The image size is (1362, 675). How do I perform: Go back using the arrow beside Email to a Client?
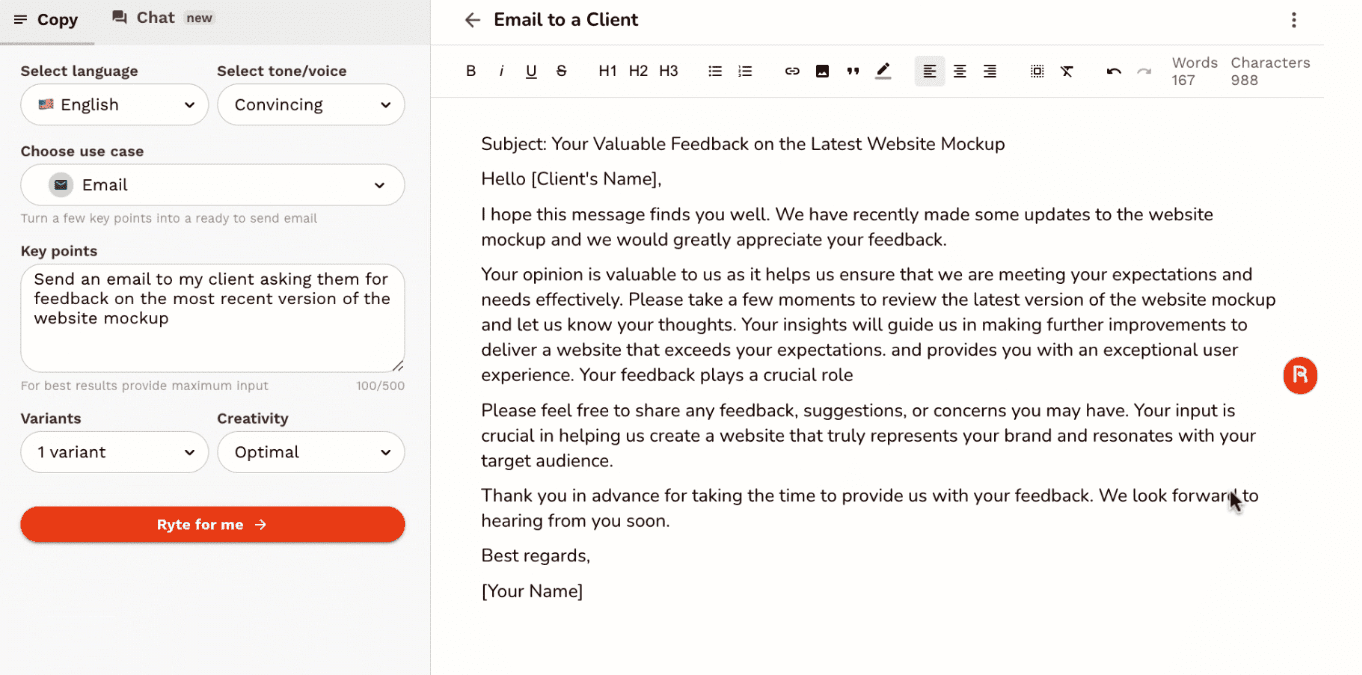473,20
